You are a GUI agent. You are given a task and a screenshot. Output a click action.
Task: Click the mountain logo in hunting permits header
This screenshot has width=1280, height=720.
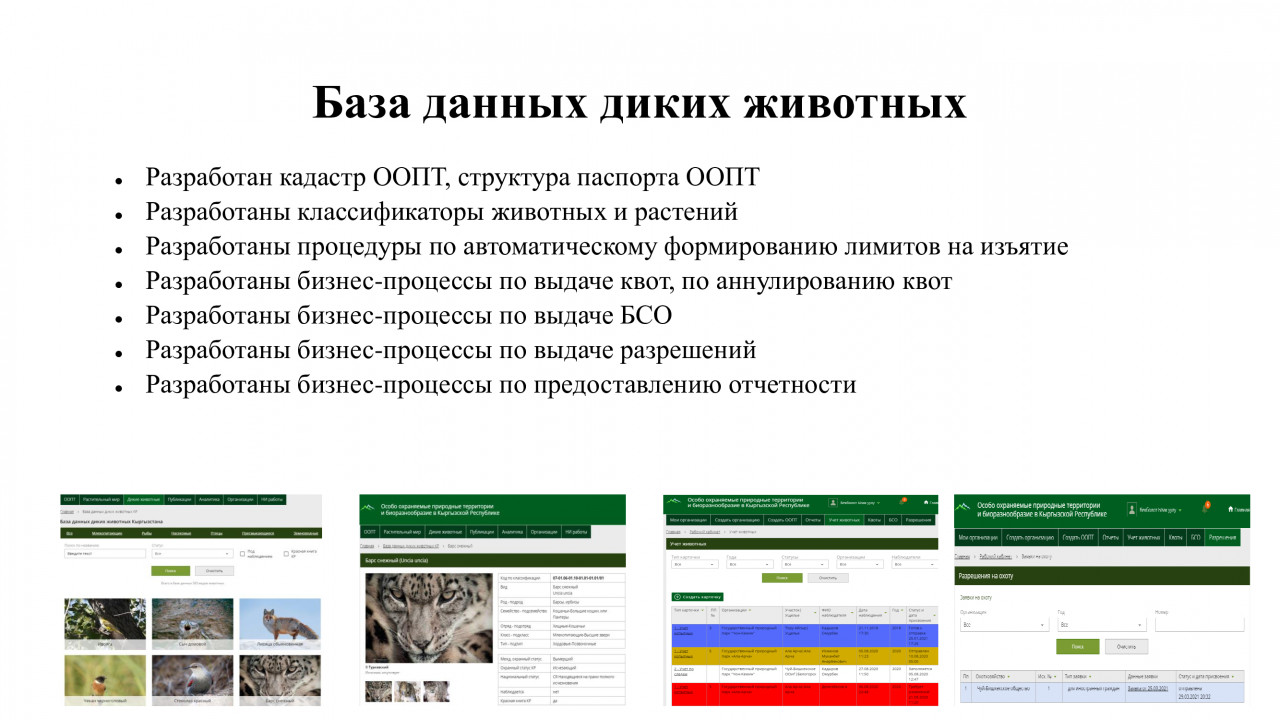tap(963, 509)
